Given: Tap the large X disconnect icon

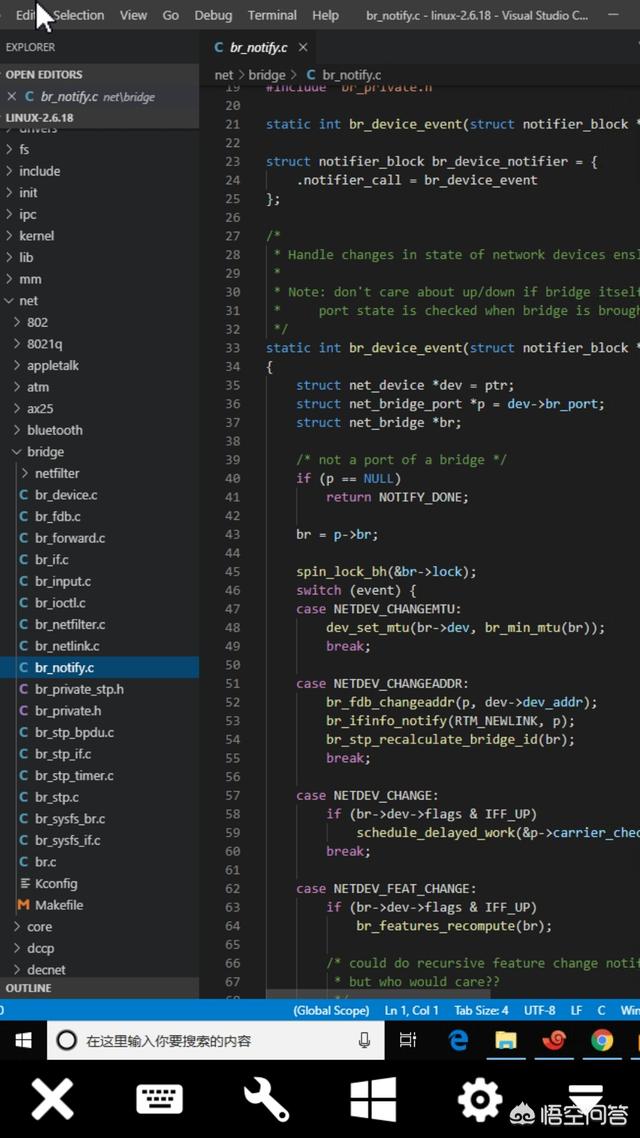Looking at the screenshot, I should coord(52,1099).
